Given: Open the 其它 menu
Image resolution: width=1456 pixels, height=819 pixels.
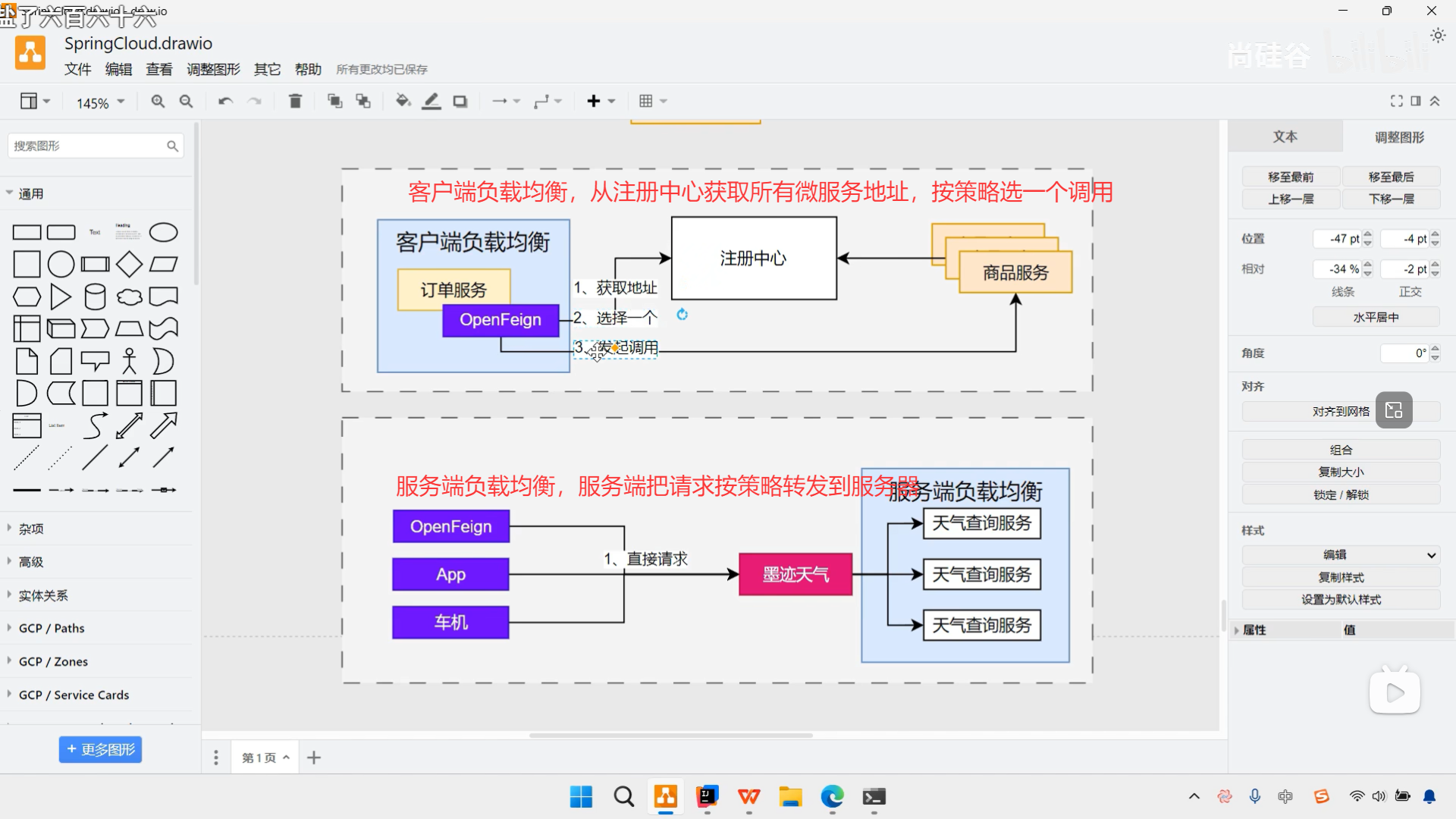Looking at the screenshot, I should 267,69.
